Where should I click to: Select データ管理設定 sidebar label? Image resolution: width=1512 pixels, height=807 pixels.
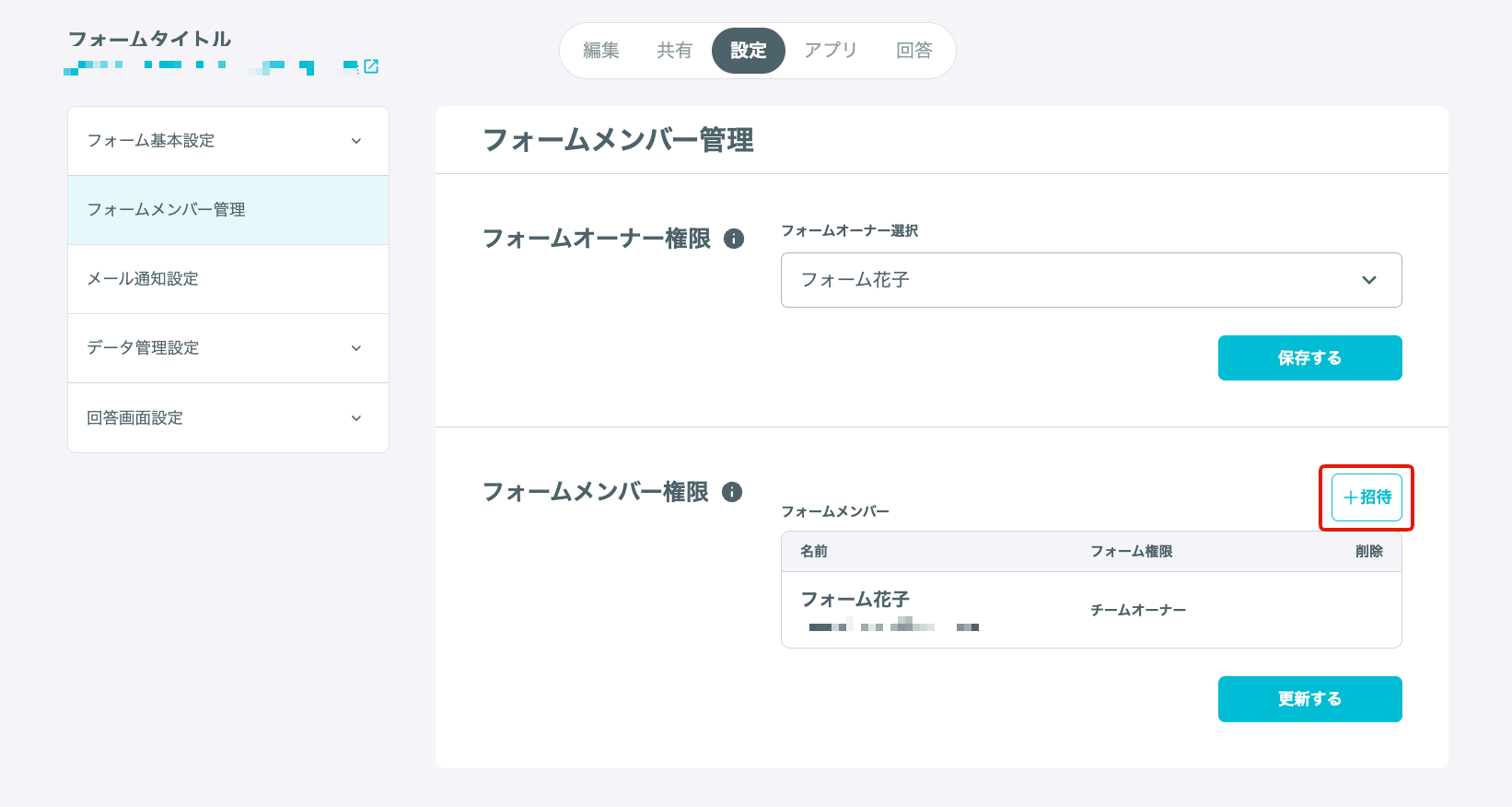pos(143,348)
